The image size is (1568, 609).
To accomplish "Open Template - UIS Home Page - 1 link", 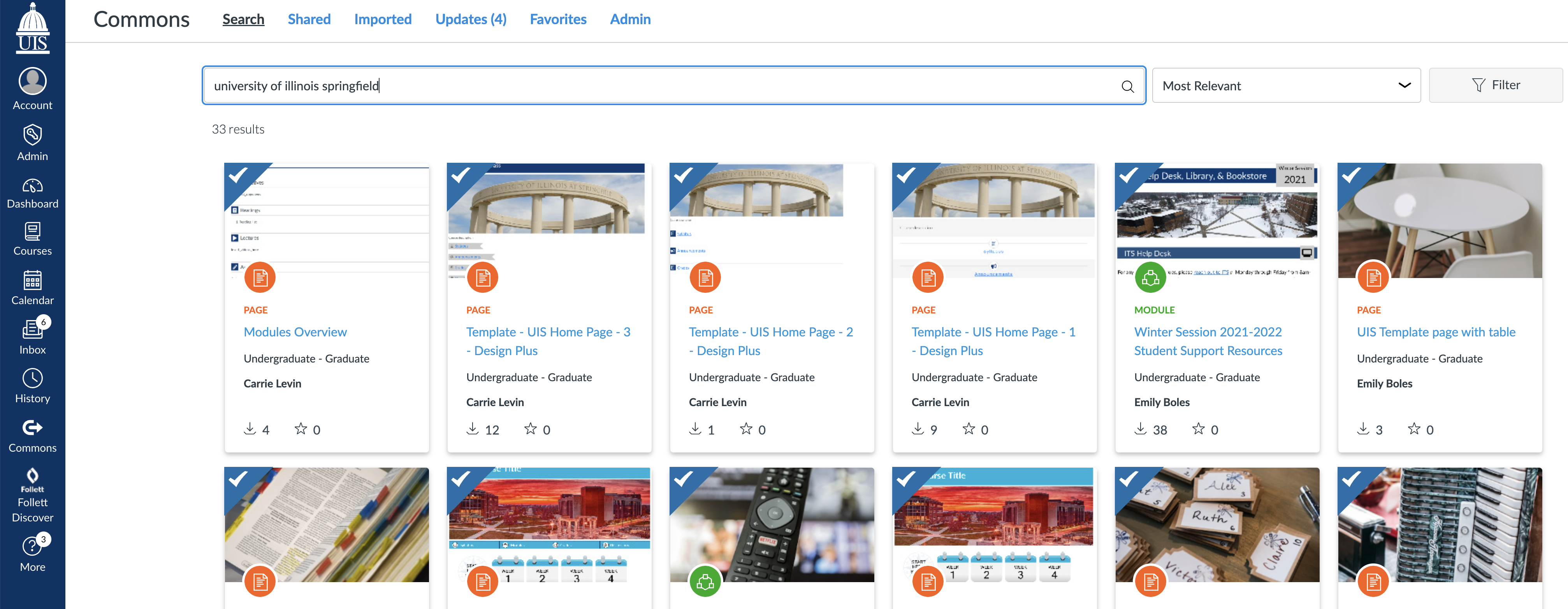I will tap(993, 341).
